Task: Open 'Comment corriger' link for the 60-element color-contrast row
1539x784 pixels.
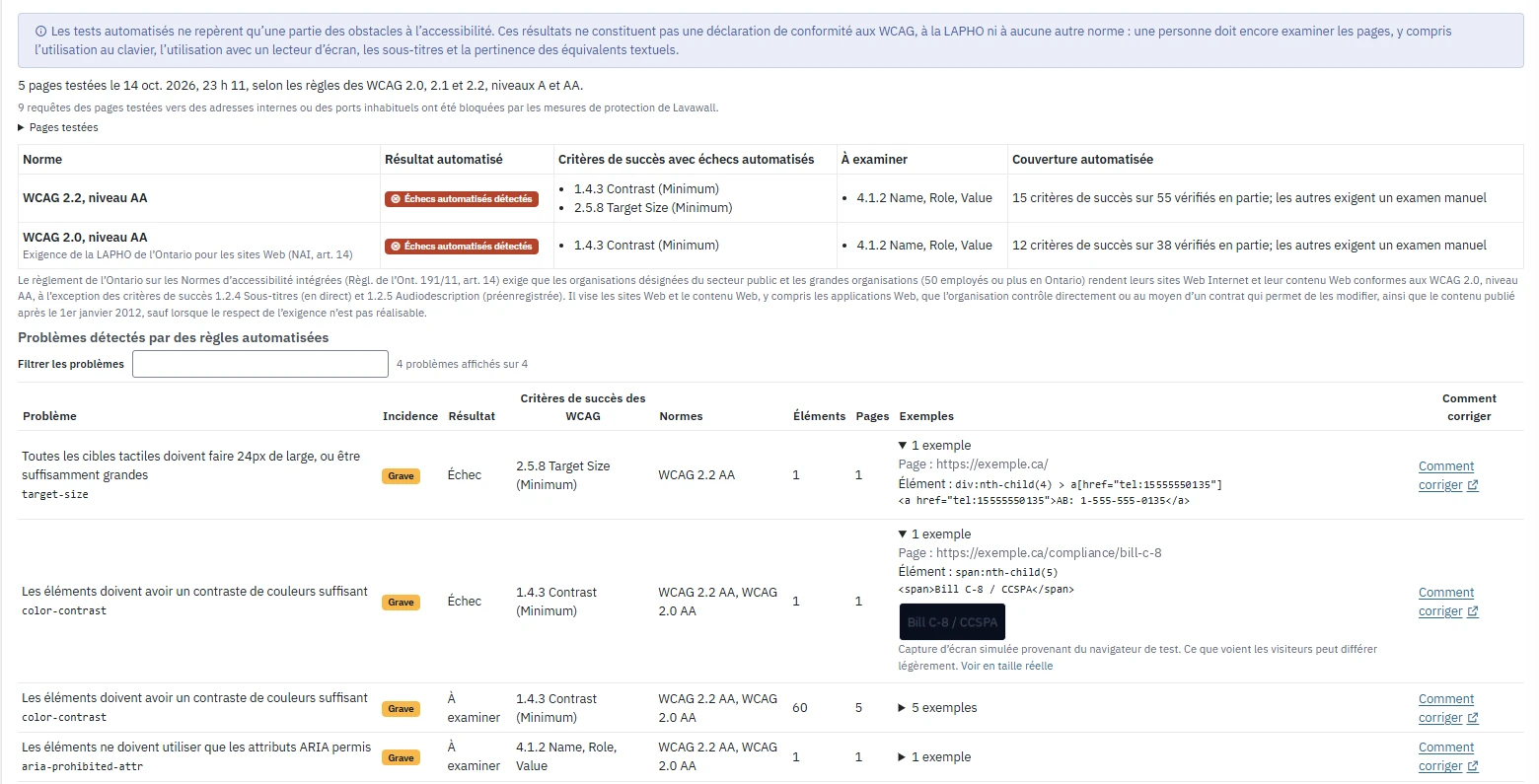Action: 1447,708
